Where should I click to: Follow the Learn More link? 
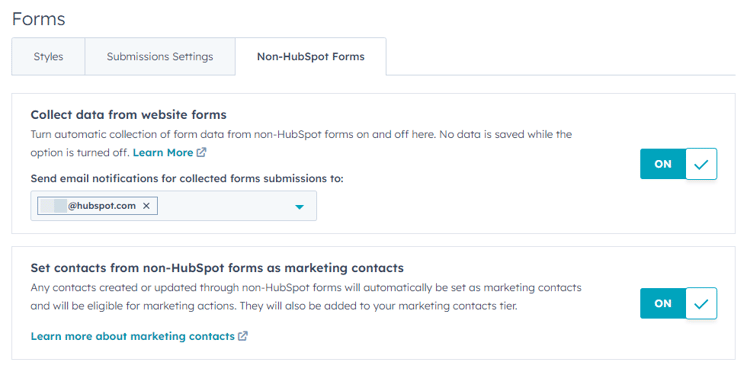163,152
